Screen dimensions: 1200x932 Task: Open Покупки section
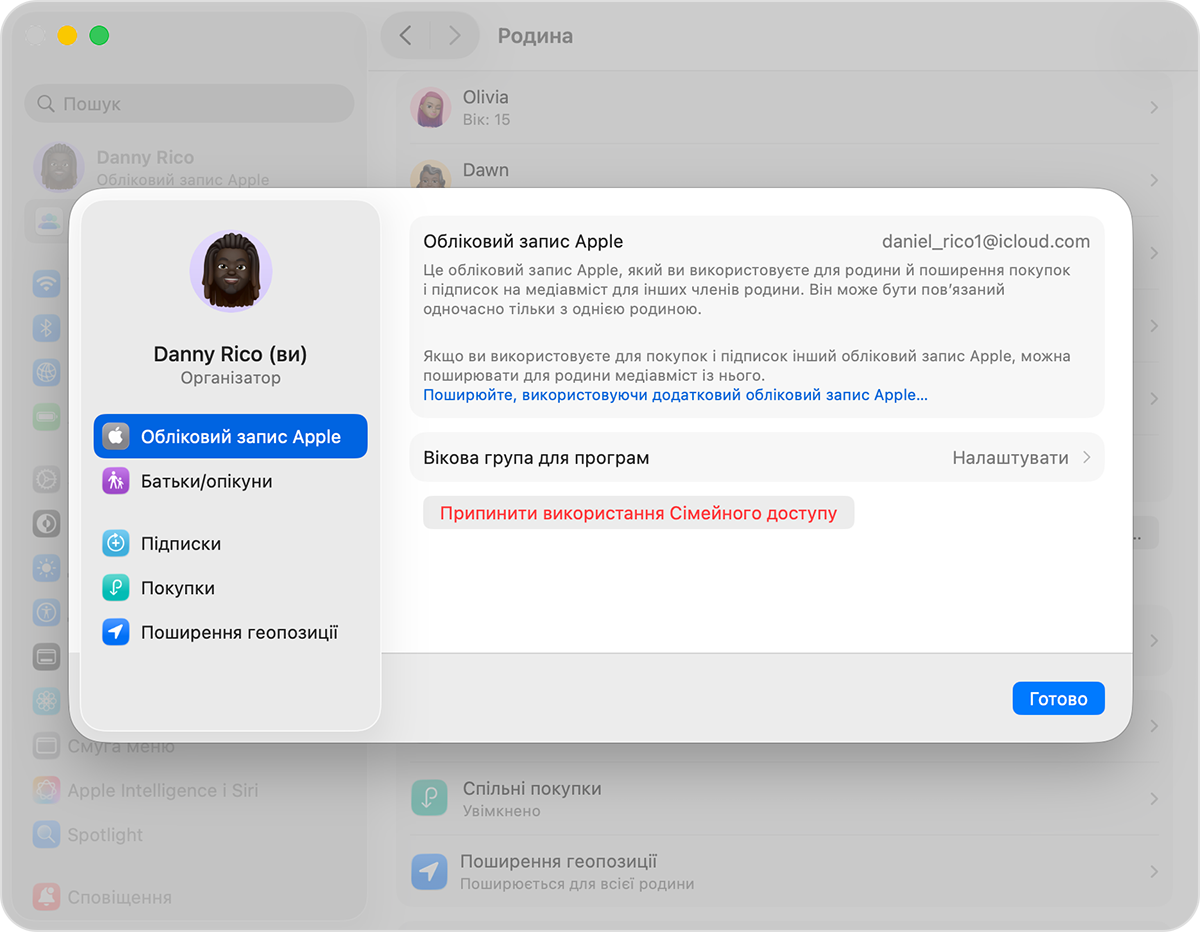coord(177,588)
